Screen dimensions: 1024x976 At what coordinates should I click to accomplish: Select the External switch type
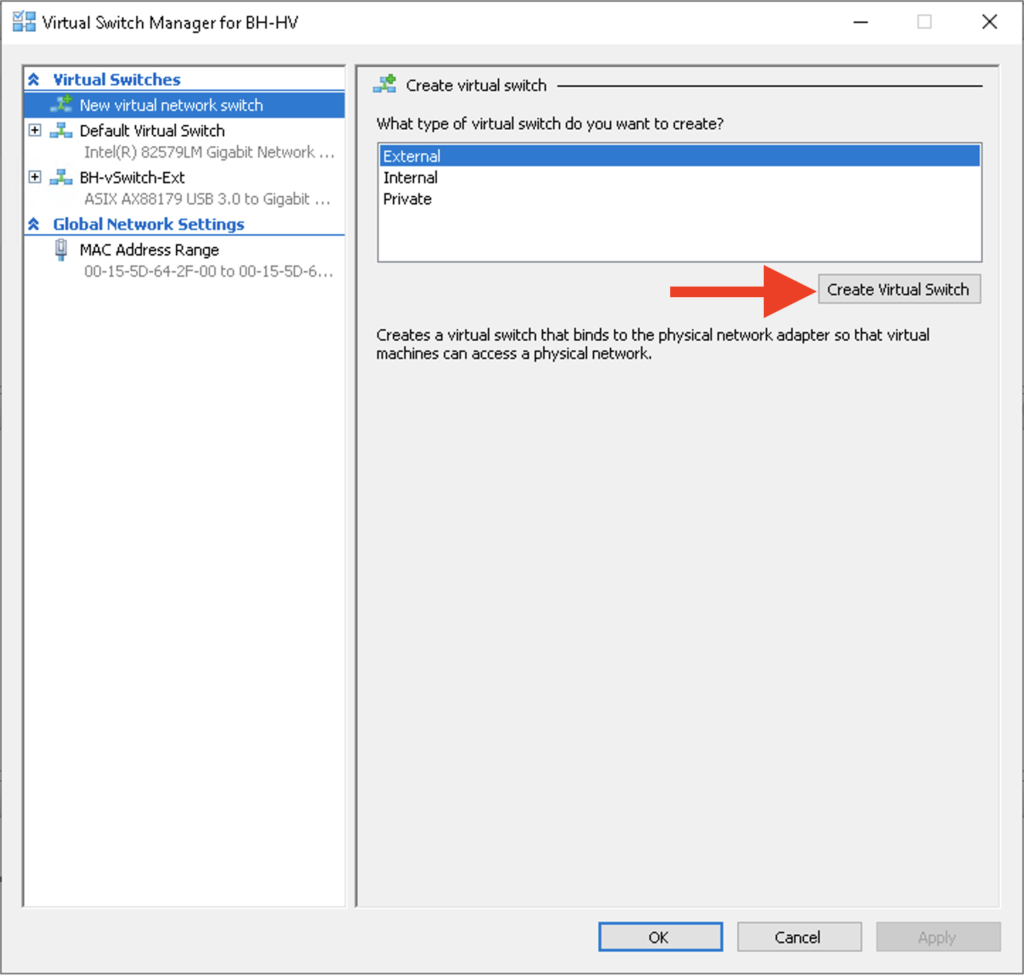679,156
